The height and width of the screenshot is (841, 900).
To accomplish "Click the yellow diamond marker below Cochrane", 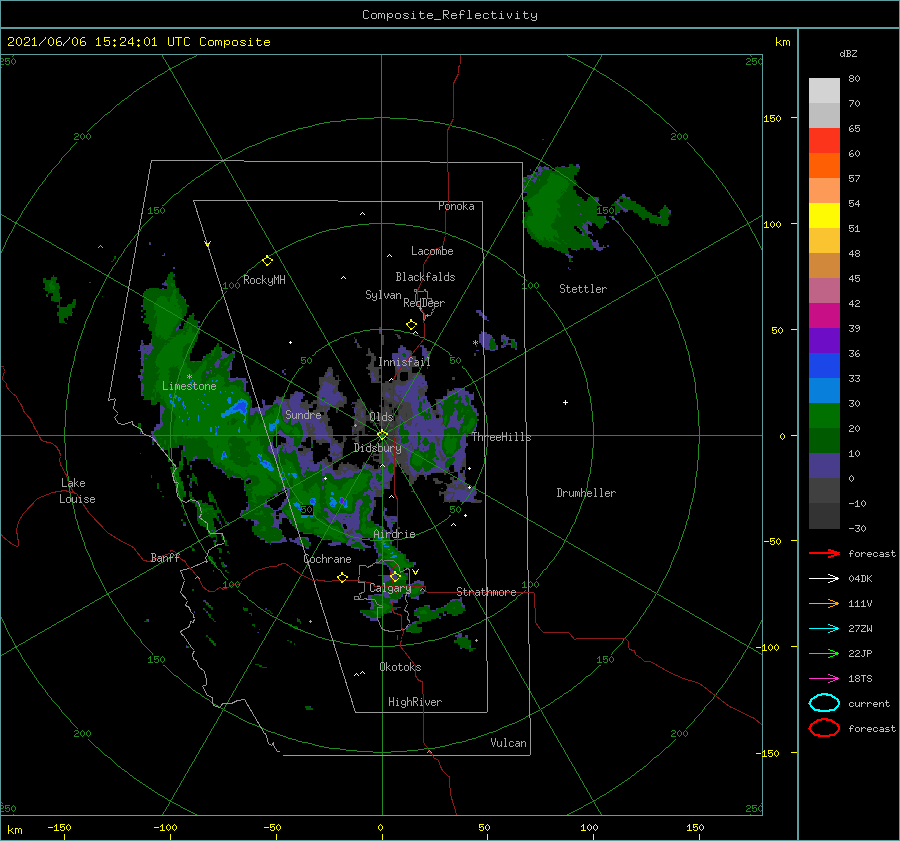I will tap(343, 577).
